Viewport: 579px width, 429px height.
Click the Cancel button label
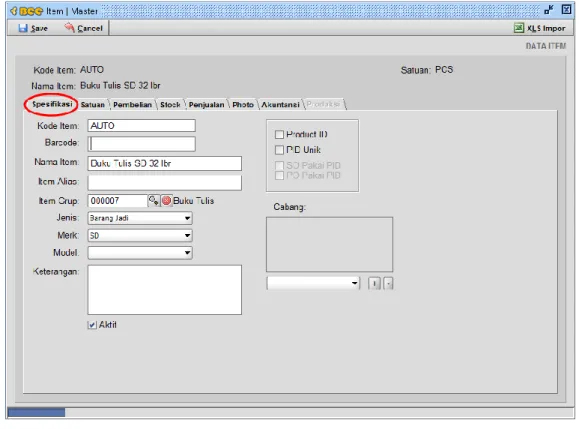(x=90, y=28)
